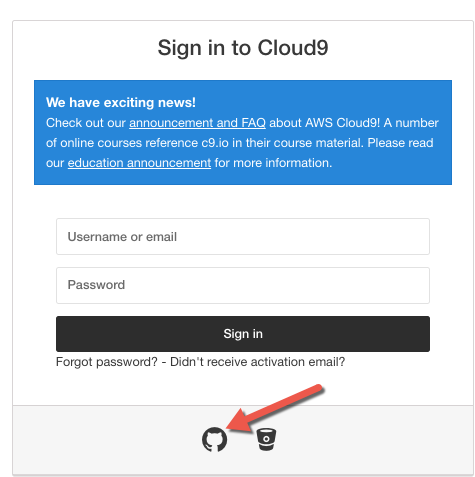Focus the Username or email field
475x477 pixels.
(x=243, y=236)
